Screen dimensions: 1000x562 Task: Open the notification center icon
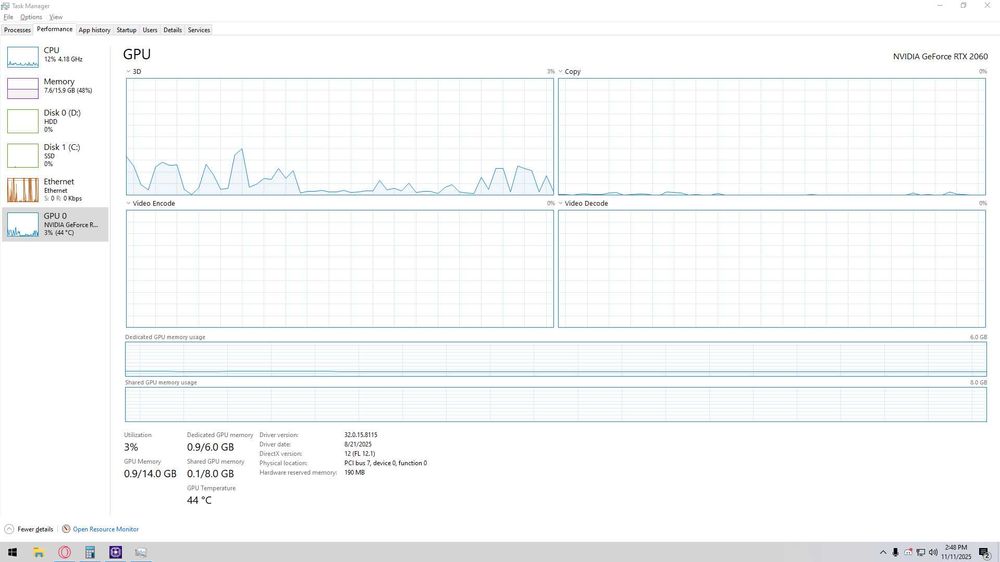985,553
